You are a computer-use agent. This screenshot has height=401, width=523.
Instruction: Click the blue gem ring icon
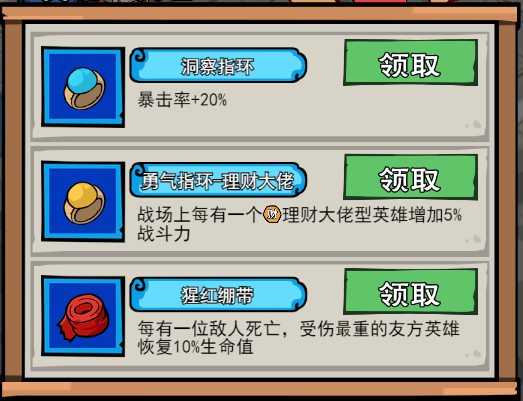(83, 87)
